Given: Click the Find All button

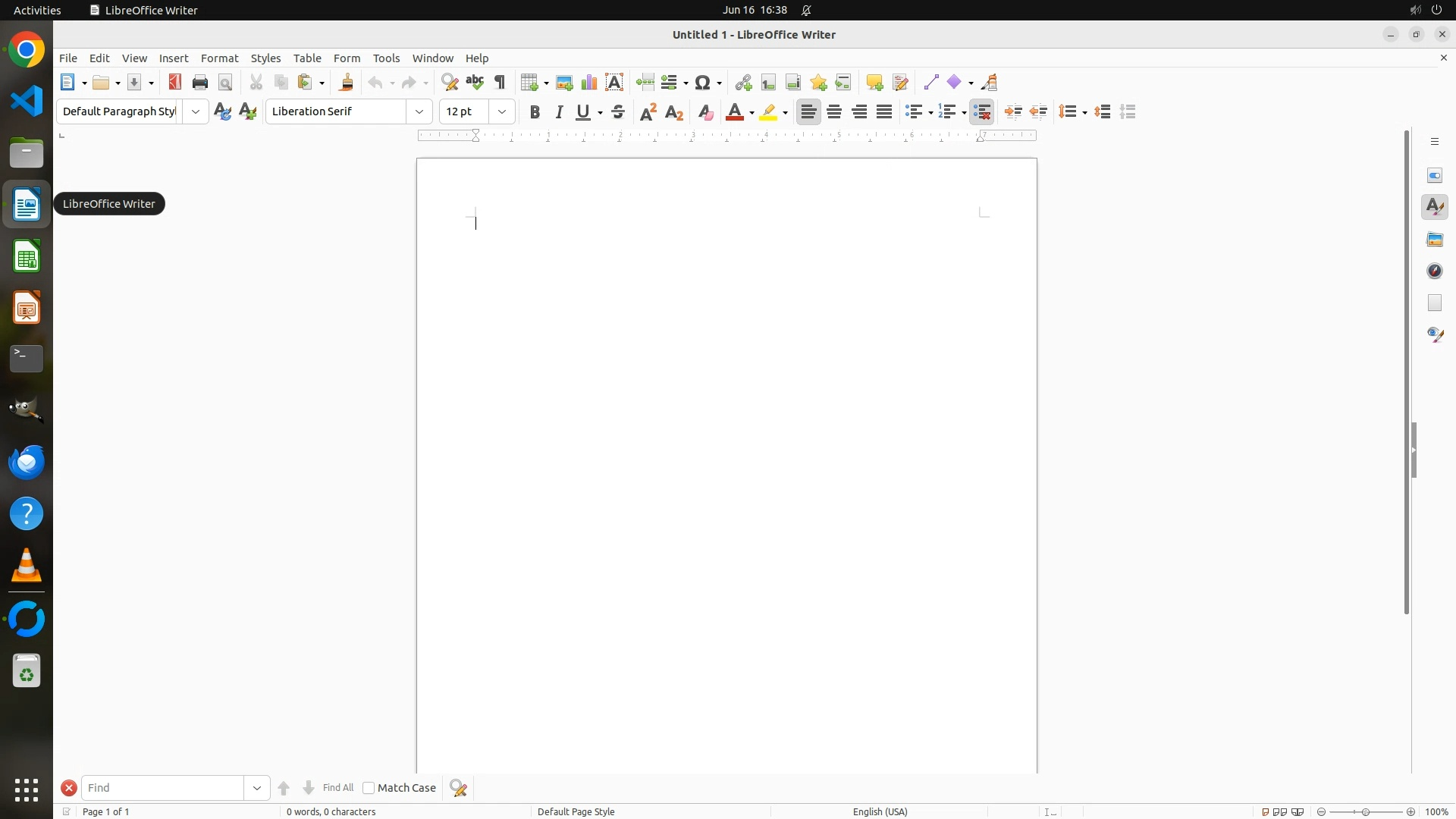Looking at the screenshot, I should (x=337, y=788).
